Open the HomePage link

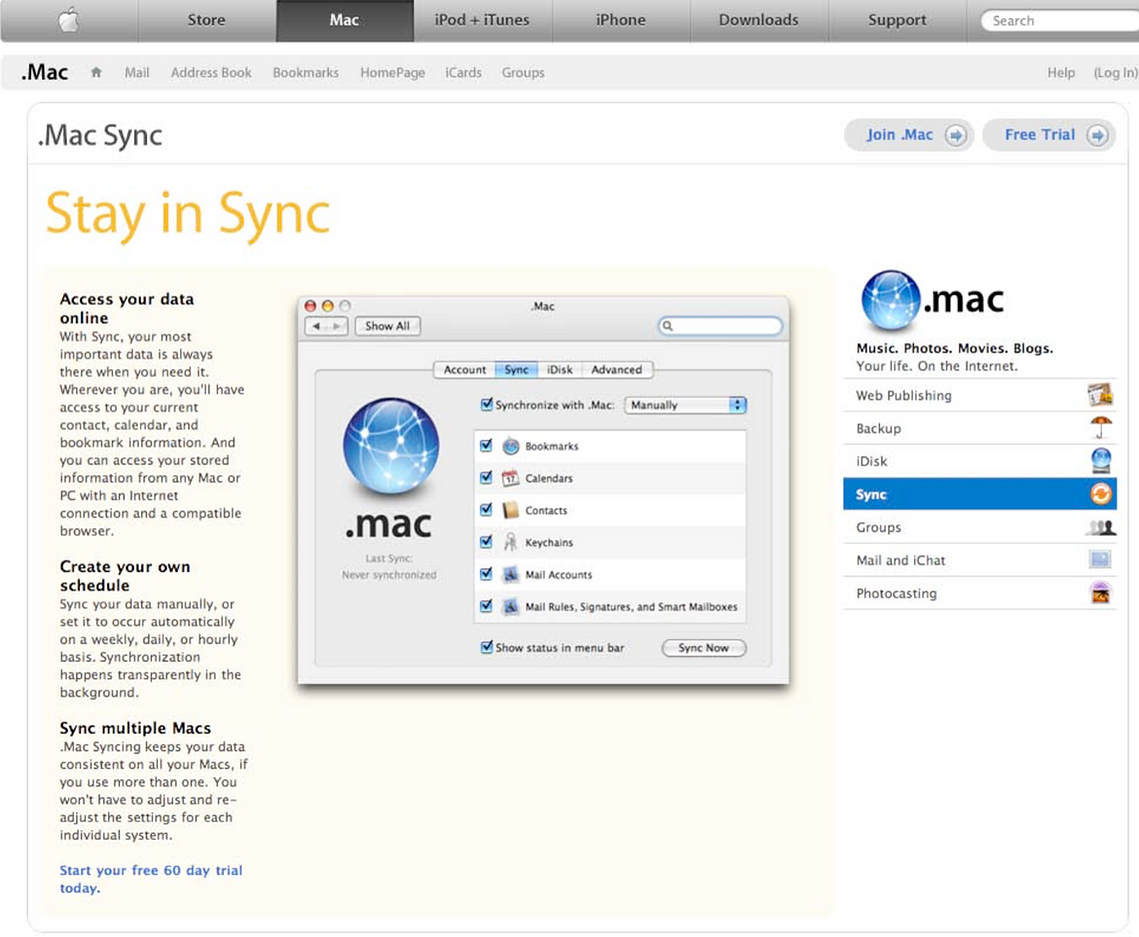point(392,73)
